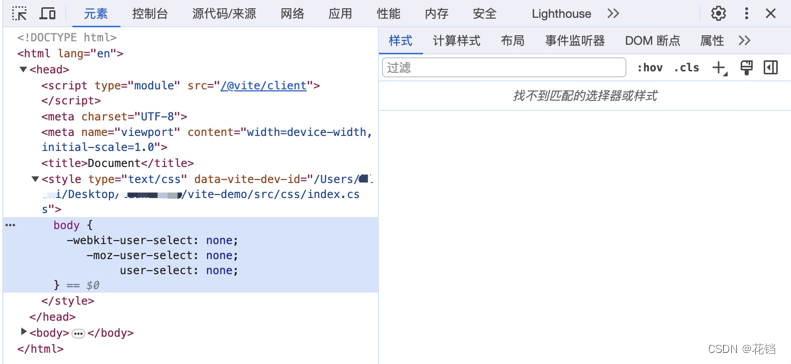Toggle rendering emulation paintbrush icon
The height and width of the screenshot is (364, 791).
click(x=747, y=68)
